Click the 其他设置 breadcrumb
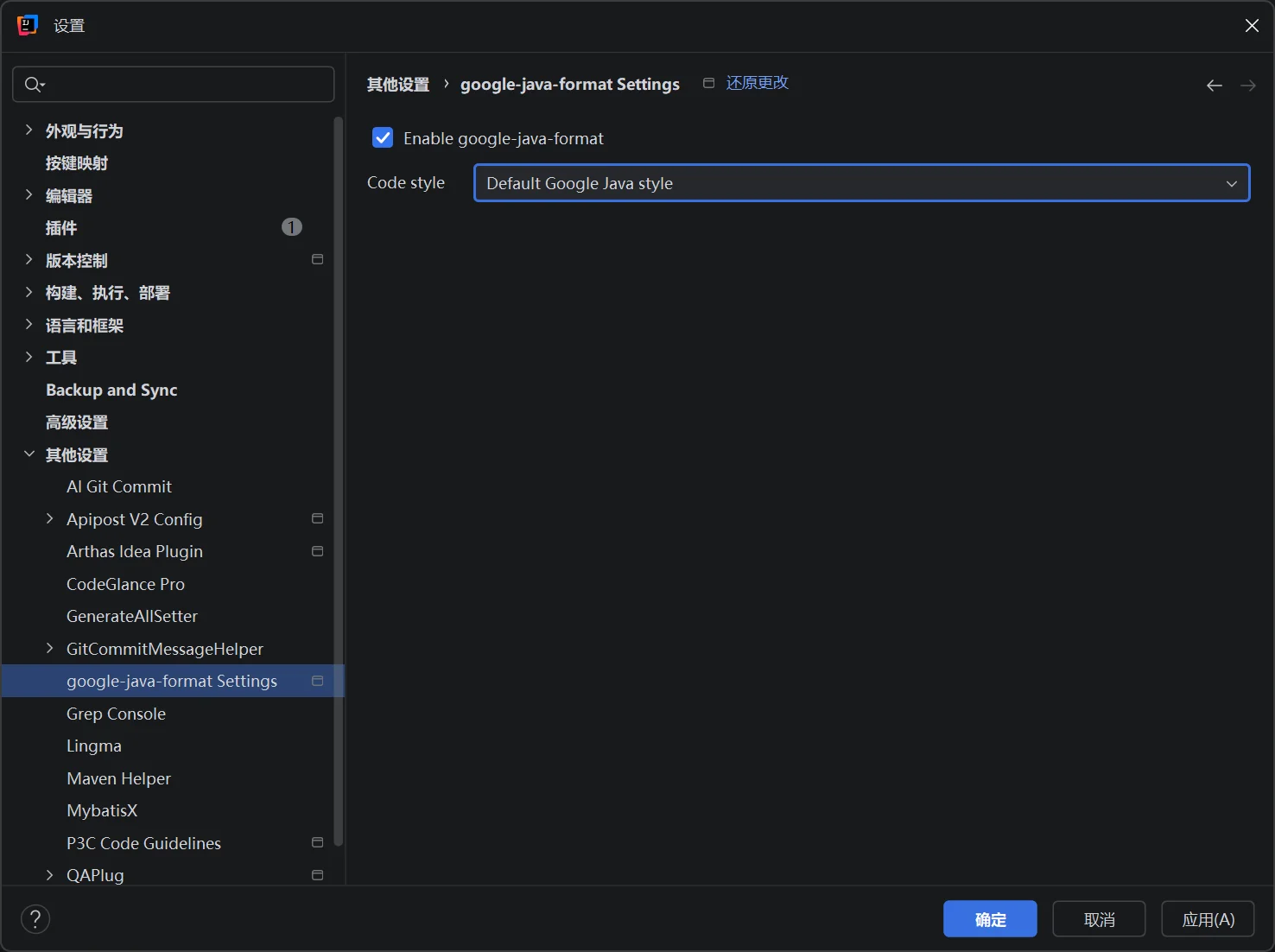 (x=398, y=84)
